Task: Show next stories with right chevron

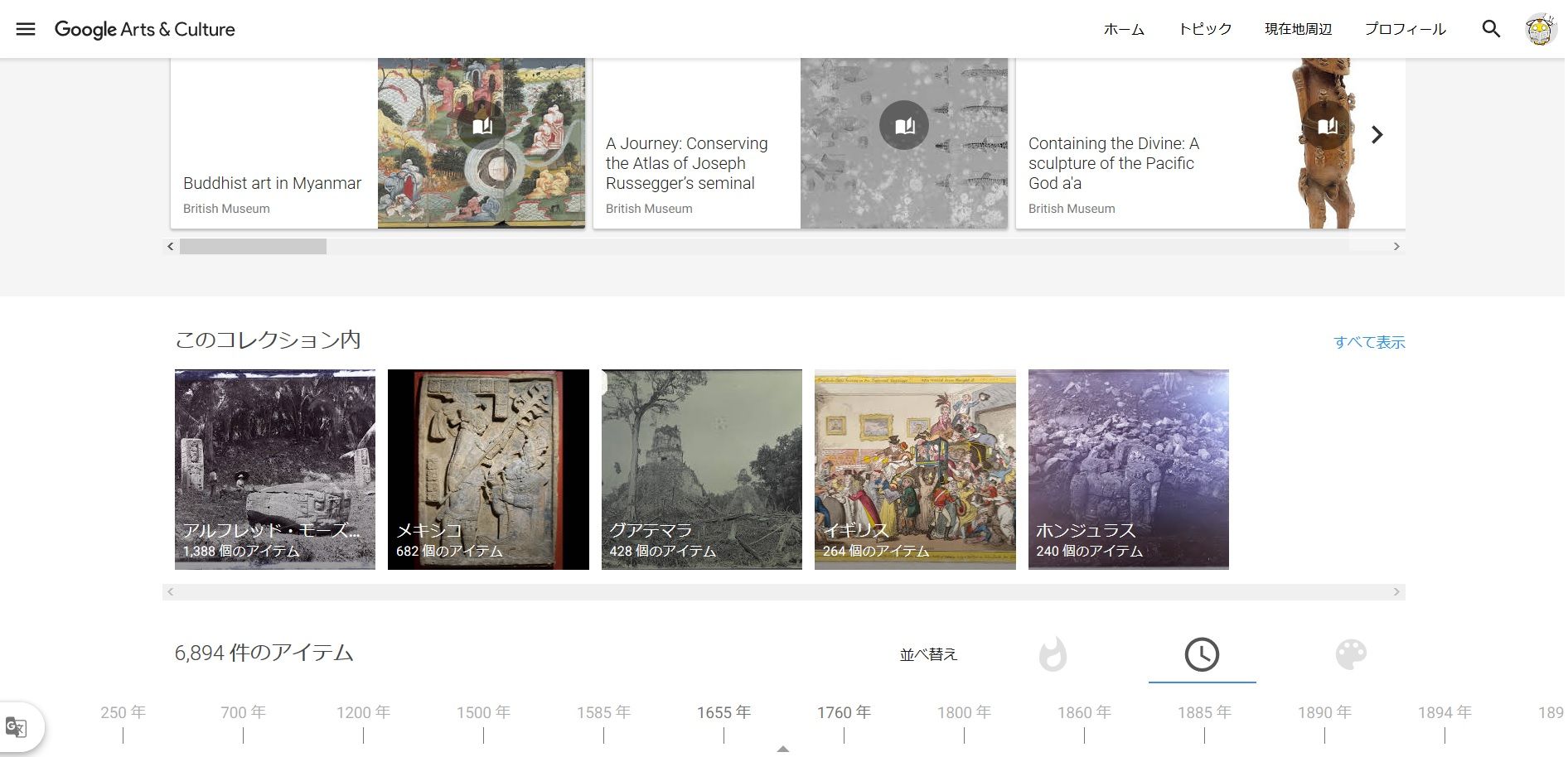Action: click(1377, 134)
